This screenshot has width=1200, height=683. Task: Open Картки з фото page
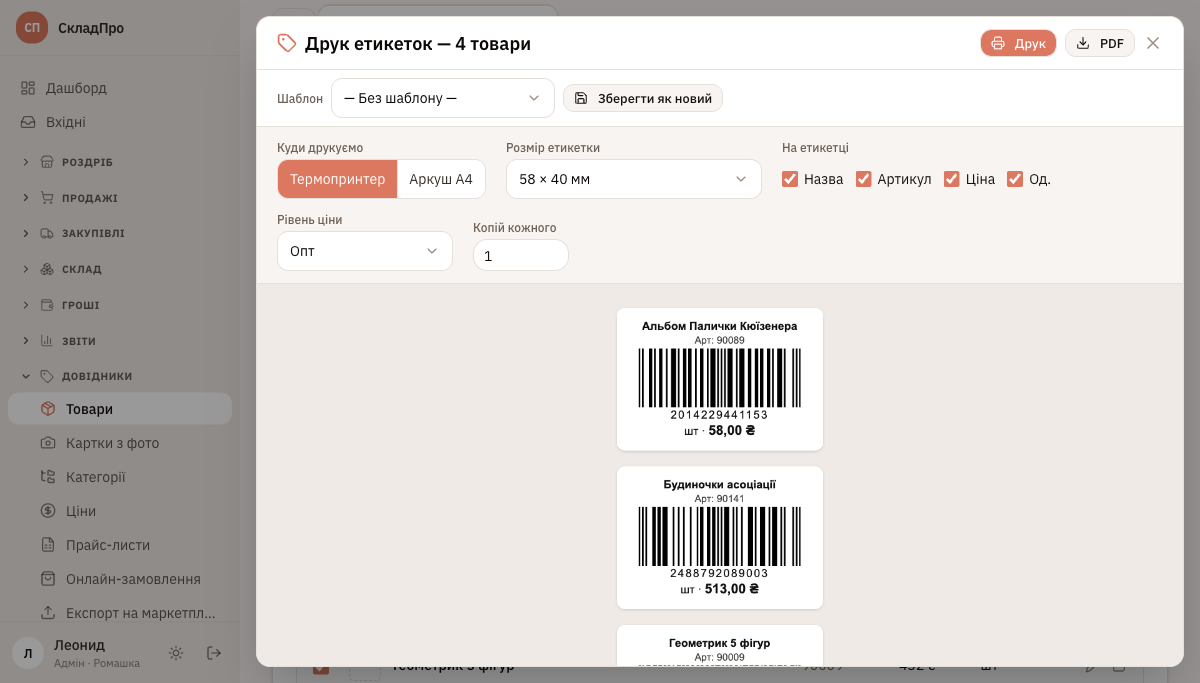pyautogui.click(x=120, y=443)
